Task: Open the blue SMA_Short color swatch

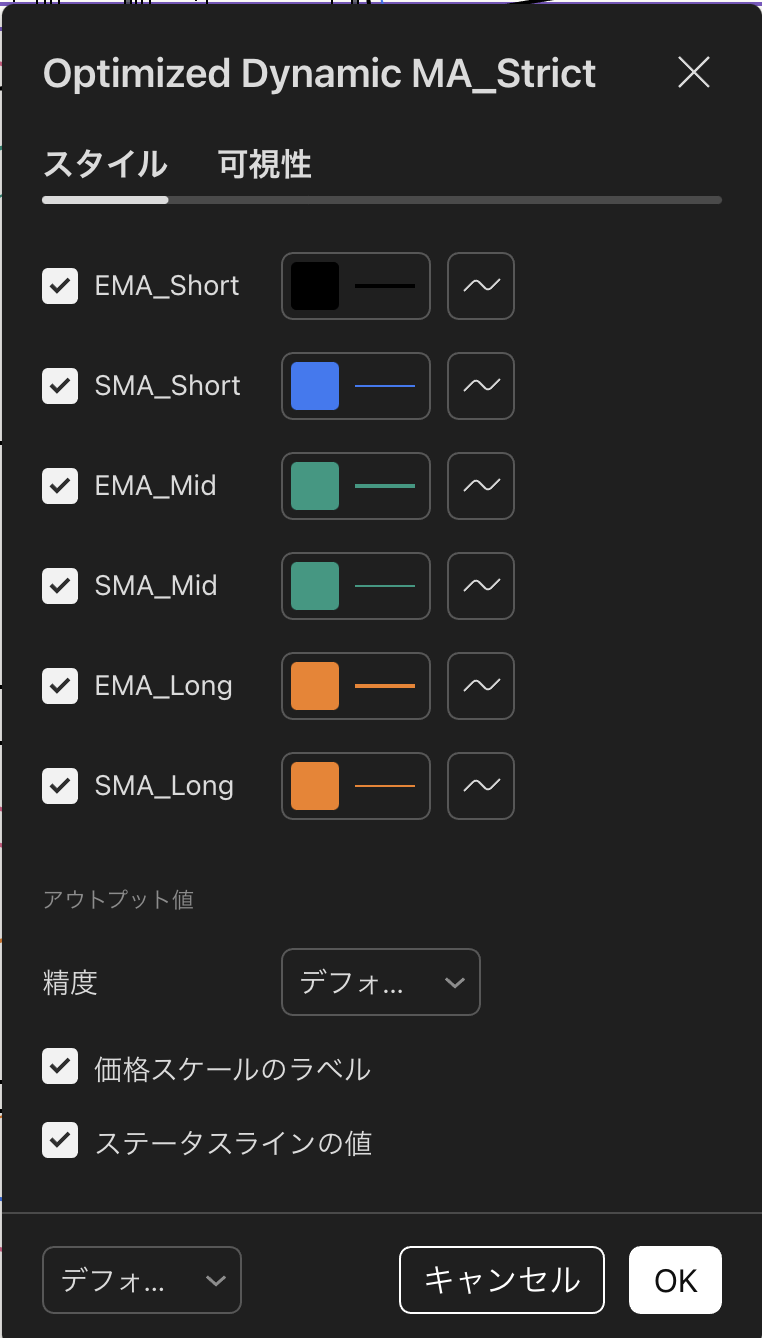Action: pos(315,386)
